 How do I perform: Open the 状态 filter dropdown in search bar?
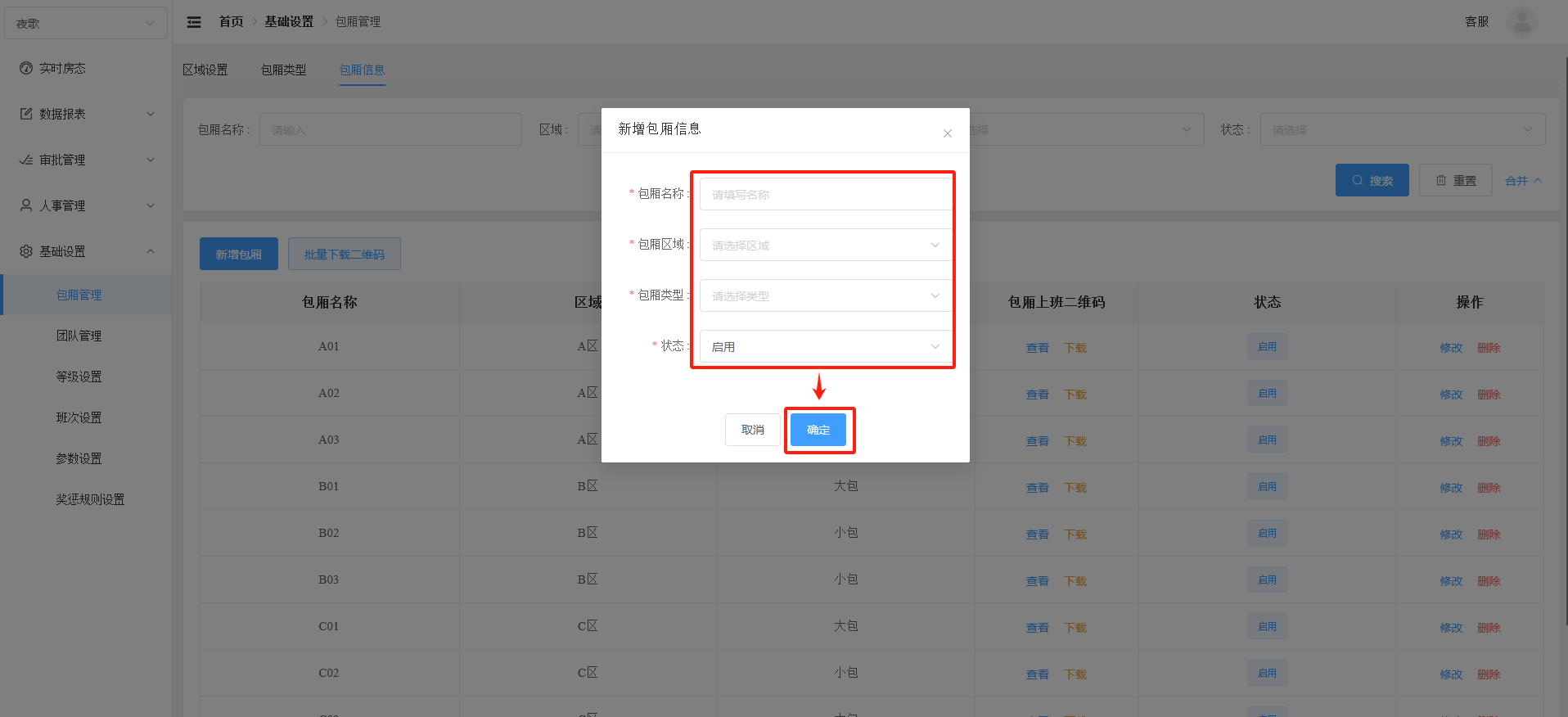click(x=1403, y=129)
